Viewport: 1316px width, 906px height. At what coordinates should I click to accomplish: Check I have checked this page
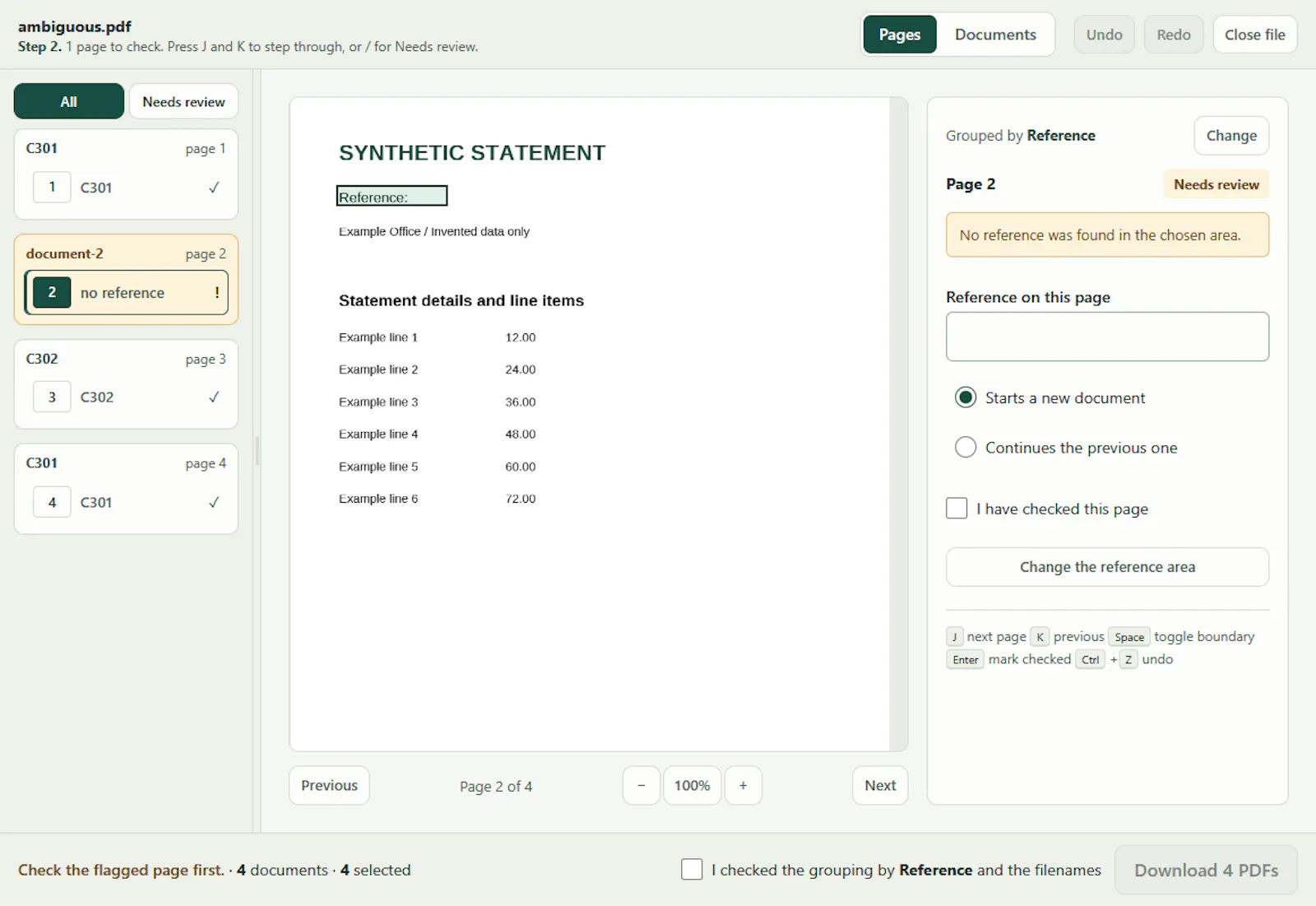click(957, 508)
